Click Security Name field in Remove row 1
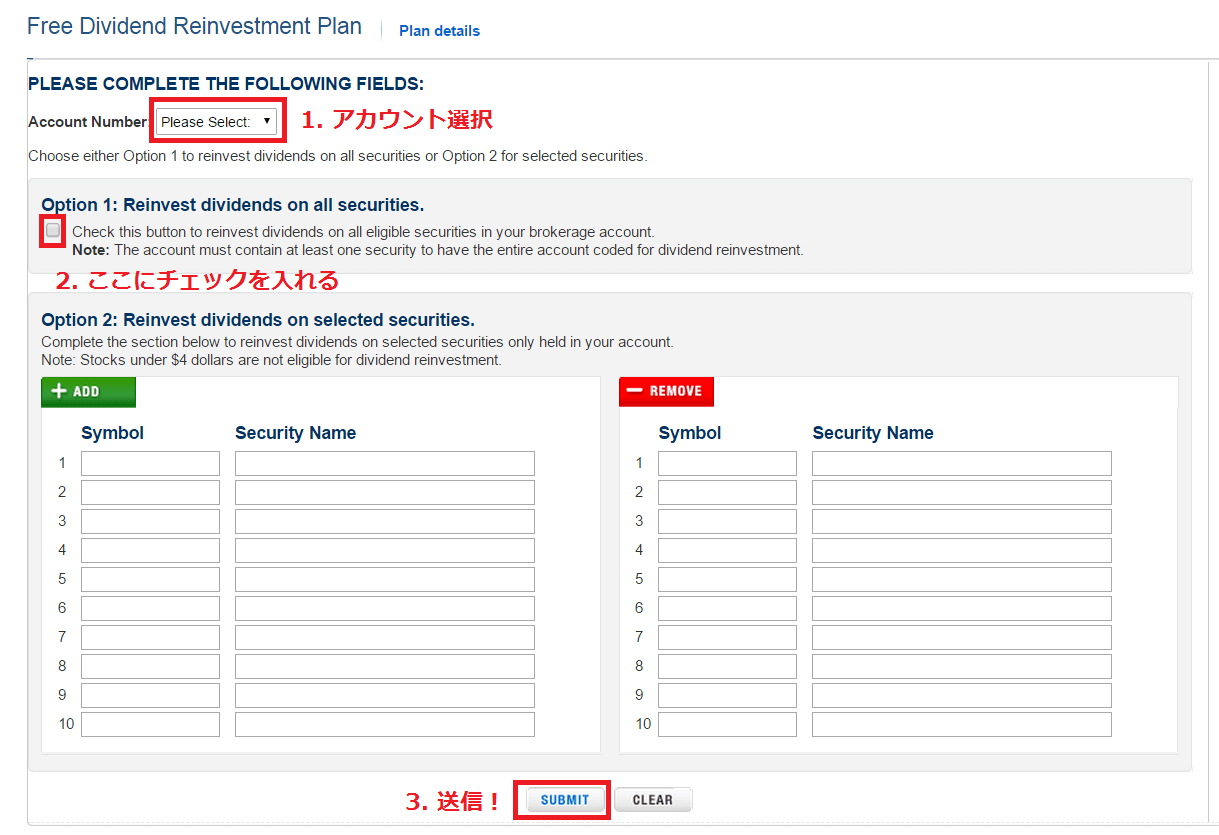 tap(961, 463)
